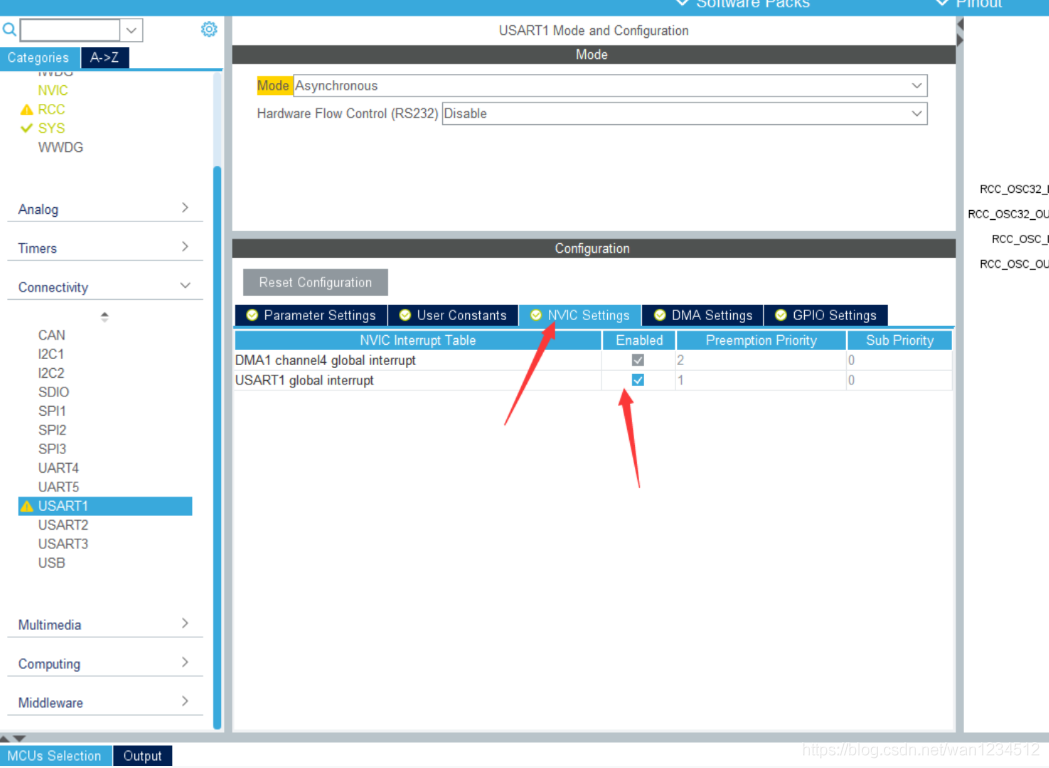This screenshot has width=1049, height=768.
Task: Open the Mode dropdown set to Asynchronous
Action: tap(610, 86)
